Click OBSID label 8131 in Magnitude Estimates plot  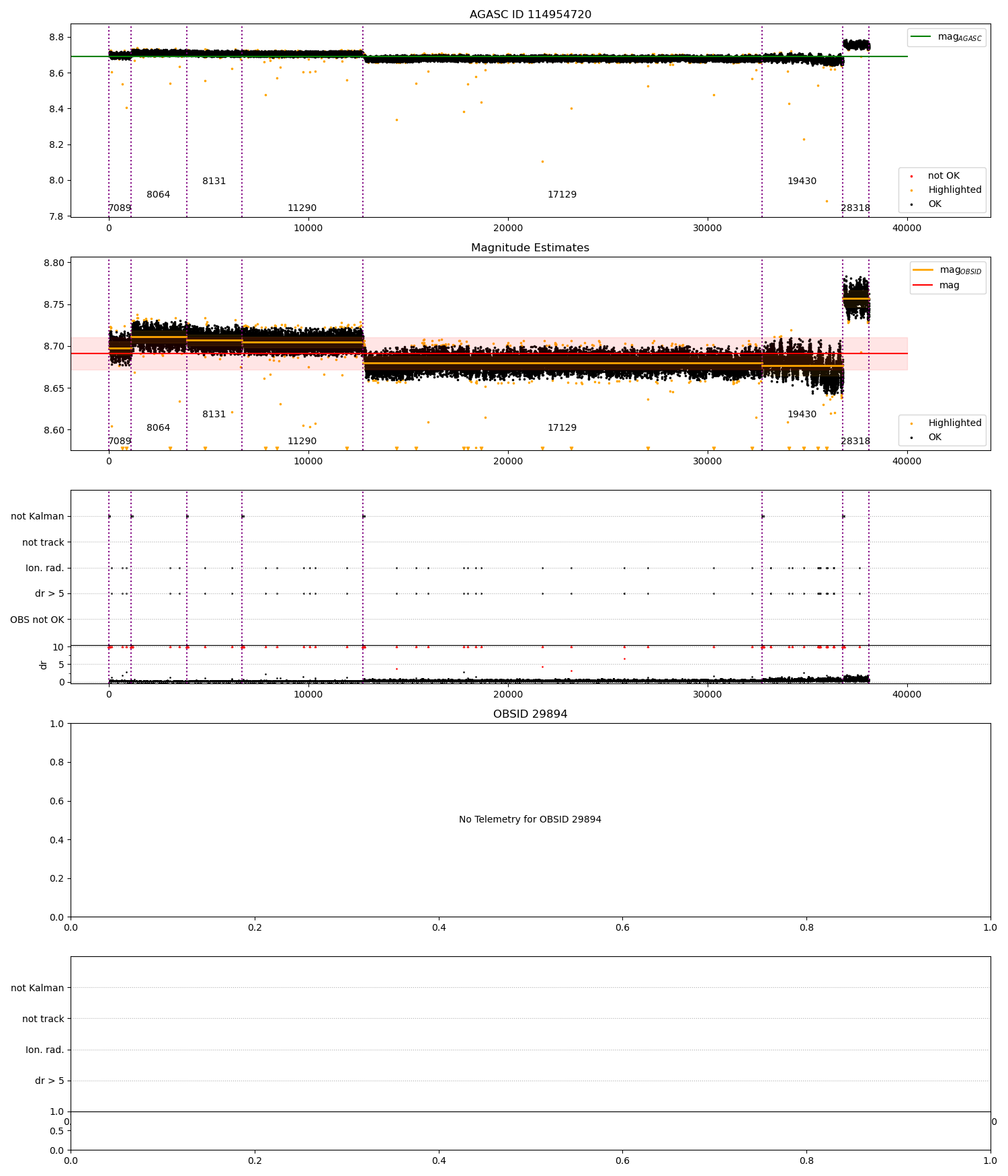coord(214,415)
